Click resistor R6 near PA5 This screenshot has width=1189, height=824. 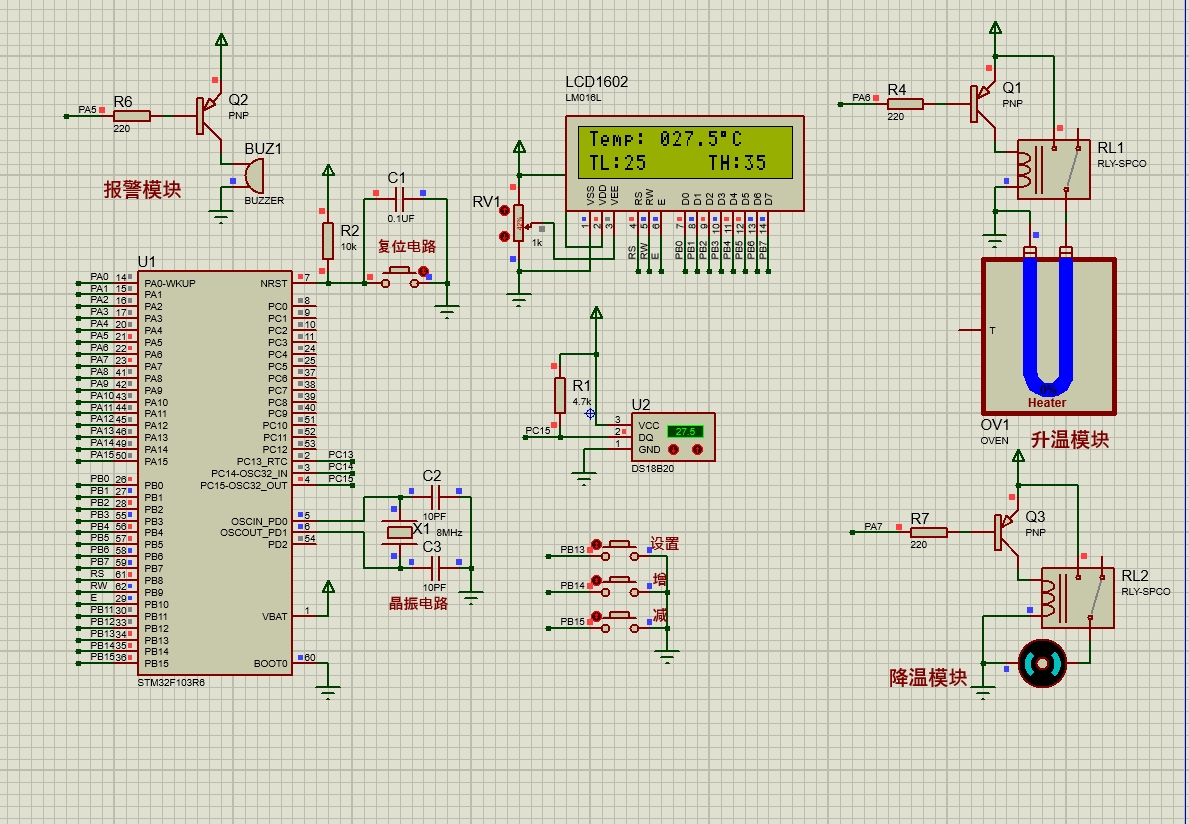(132, 116)
